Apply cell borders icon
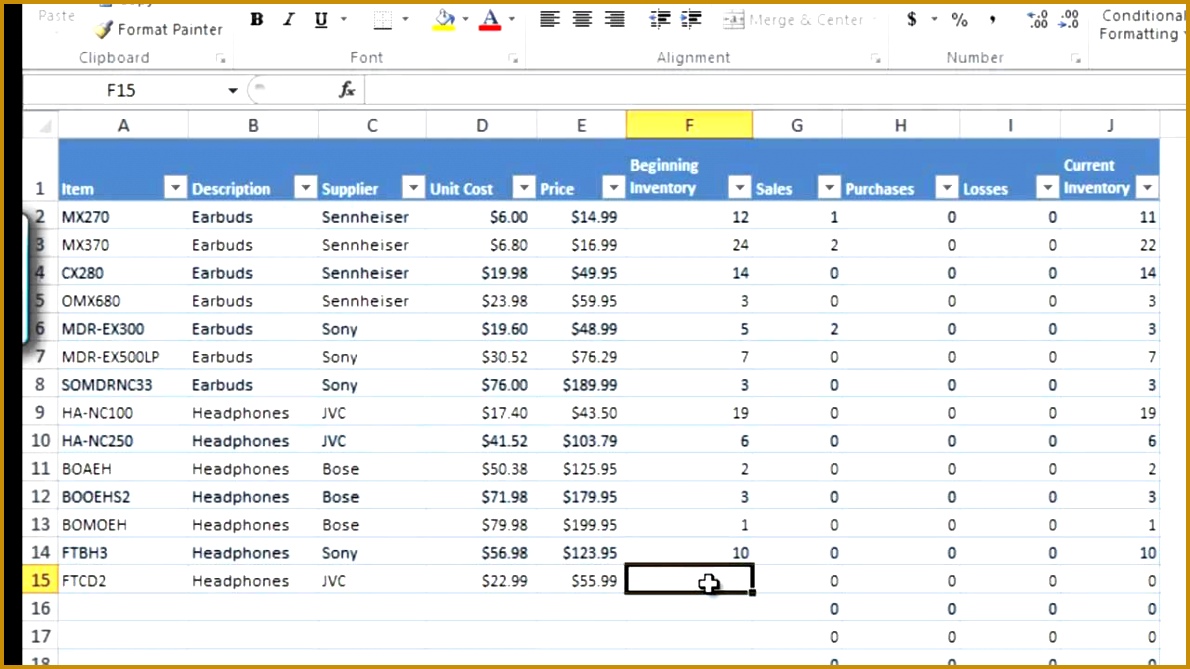 pos(383,20)
